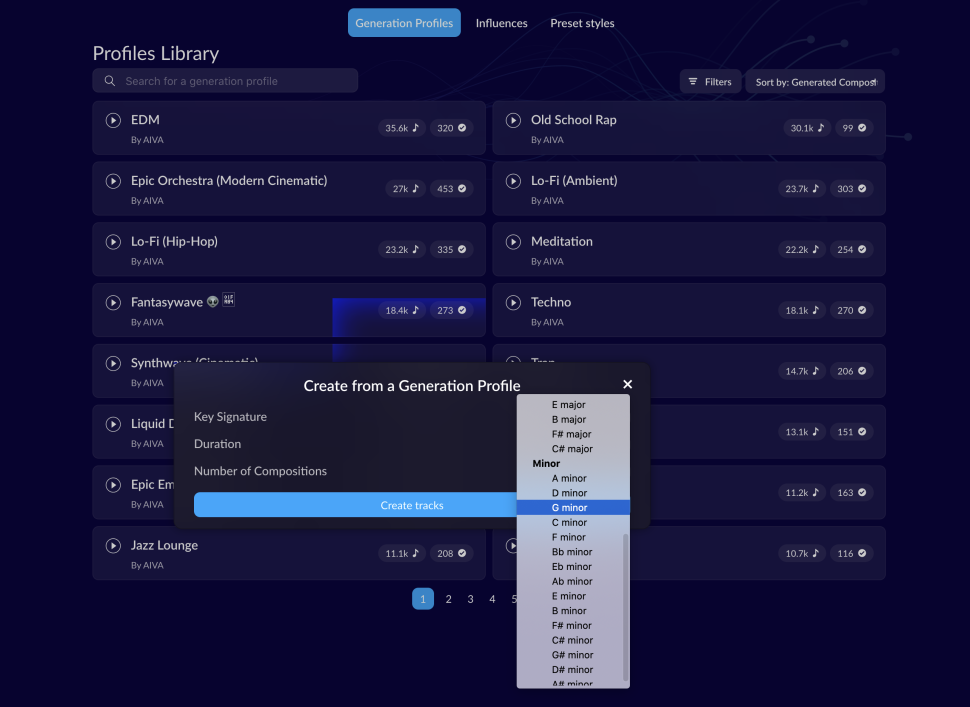Play the Old School Rap preview

513,120
